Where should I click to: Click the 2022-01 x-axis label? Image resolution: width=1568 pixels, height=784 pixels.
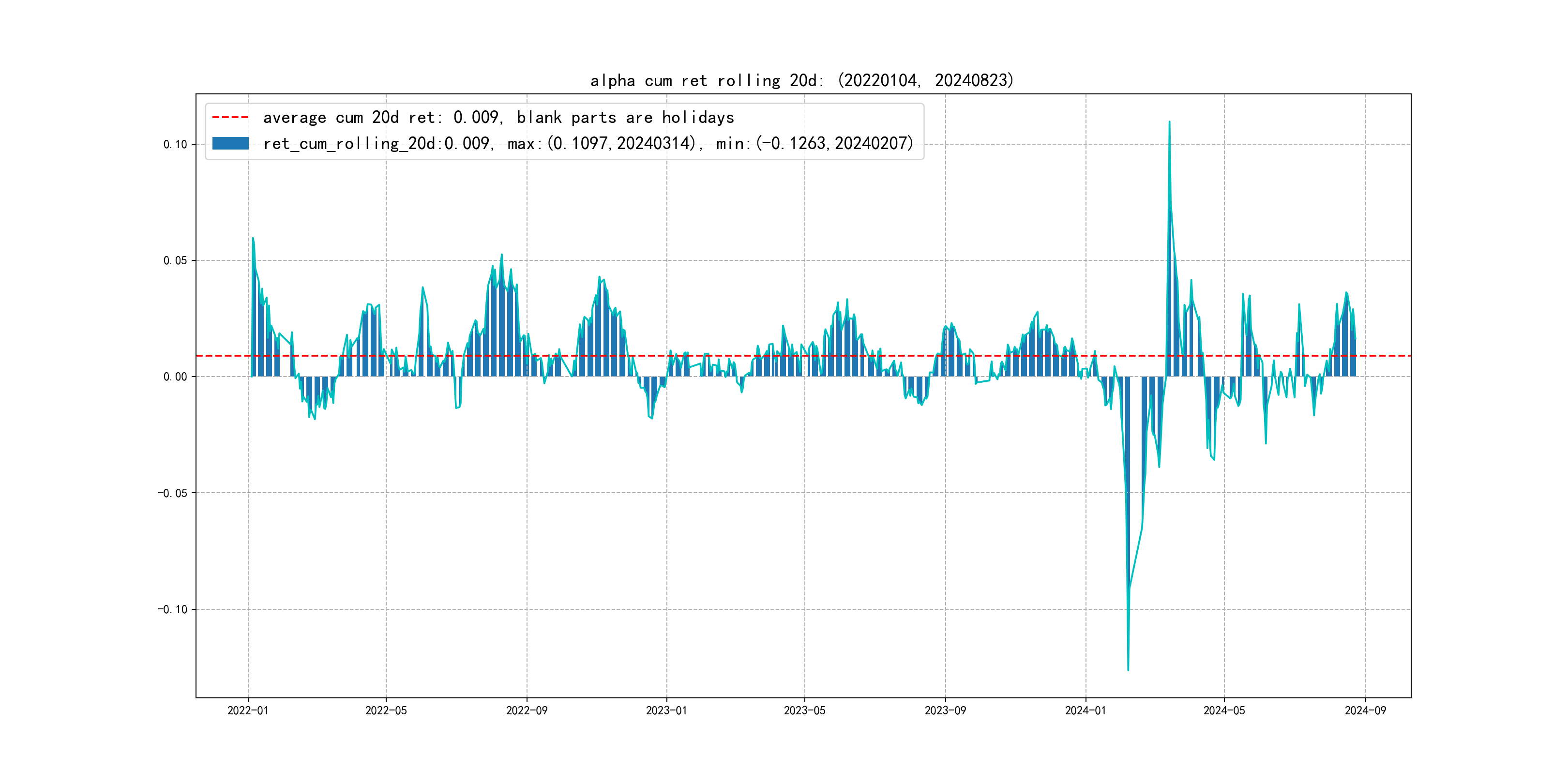(x=248, y=710)
